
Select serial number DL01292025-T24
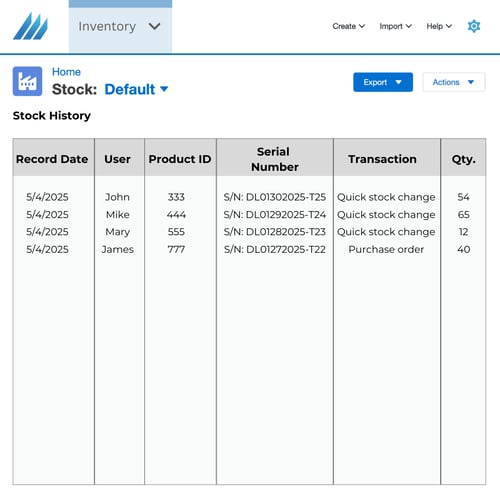coord(275,215)
